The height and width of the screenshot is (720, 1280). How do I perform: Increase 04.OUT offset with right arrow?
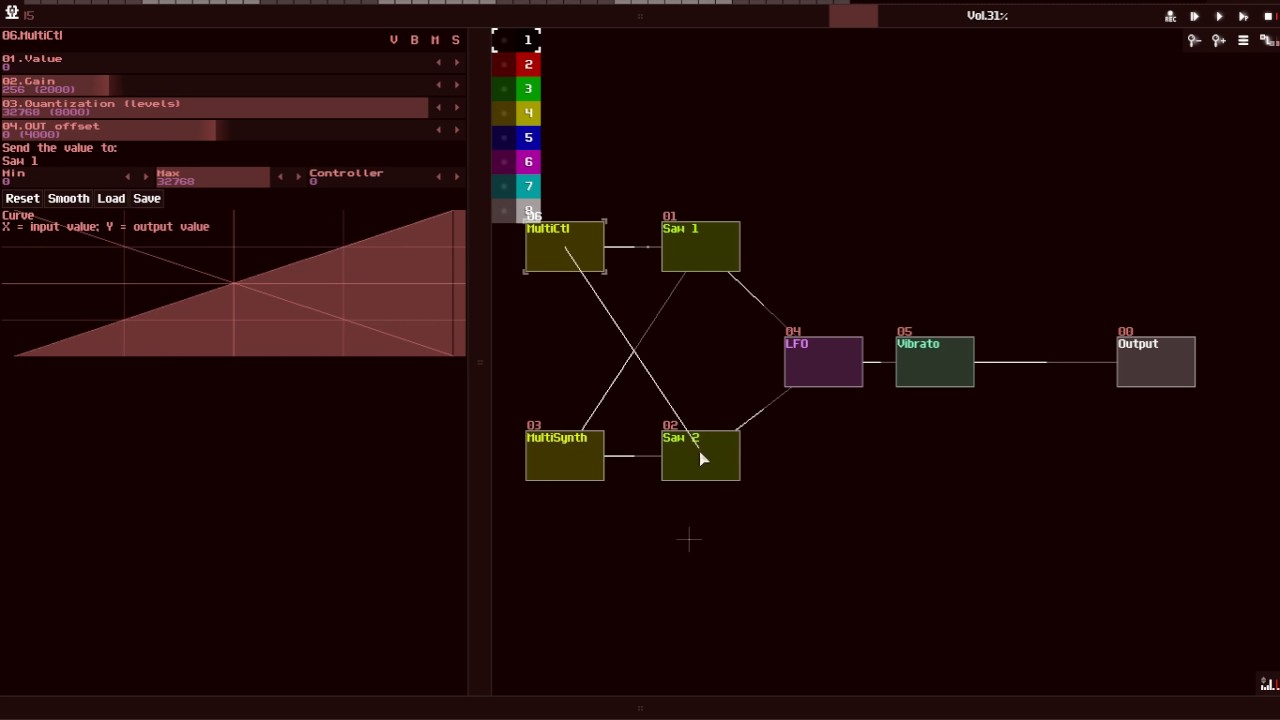coord(457,130)
